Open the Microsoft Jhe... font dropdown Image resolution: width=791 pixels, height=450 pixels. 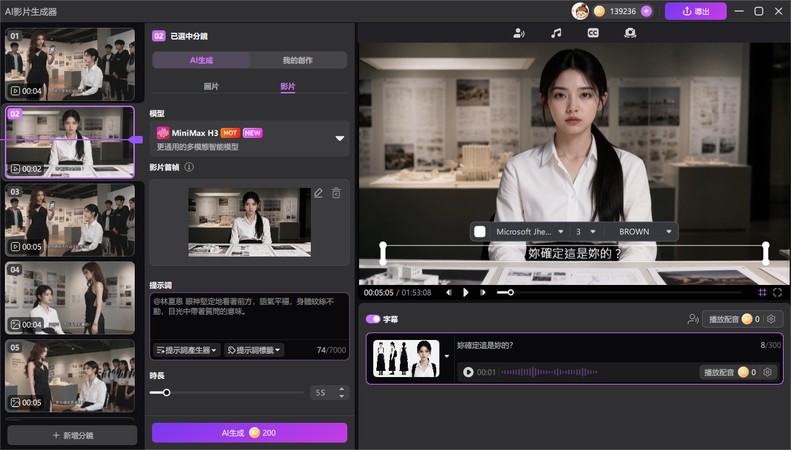coord(530,232)
